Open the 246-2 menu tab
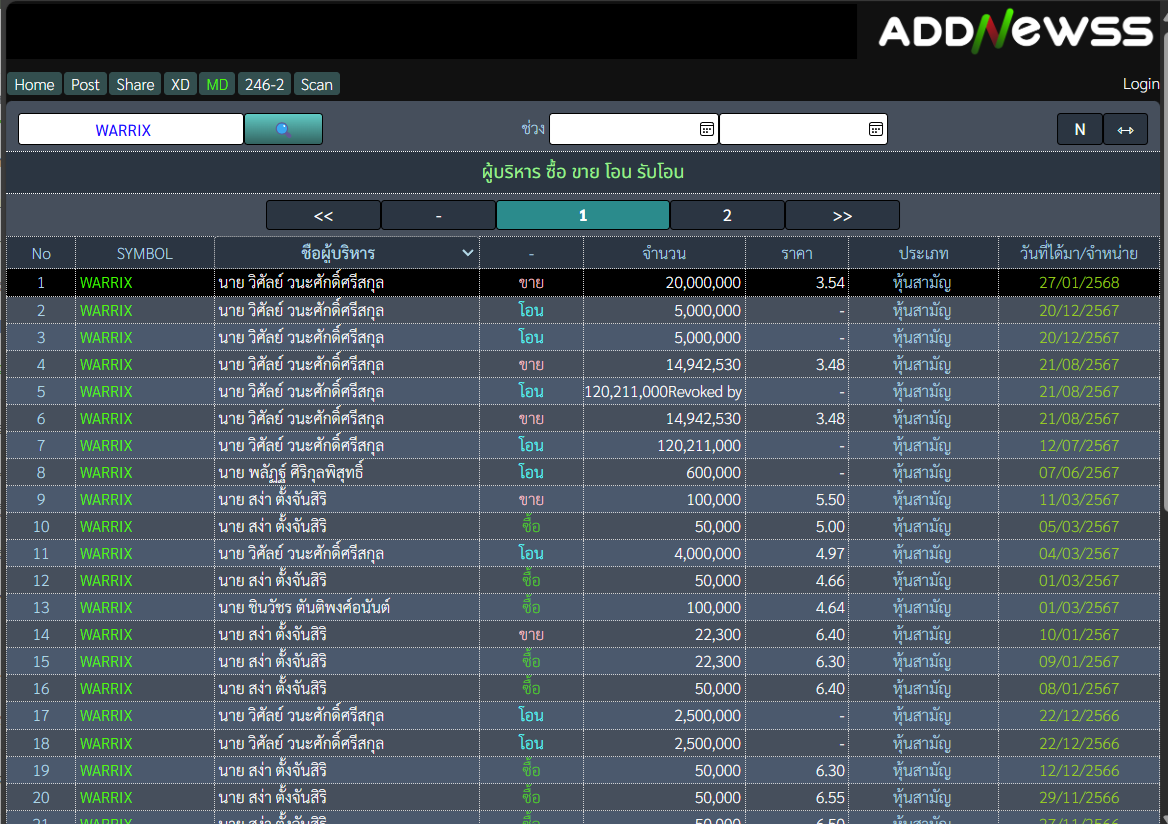The image size is (1168, 824). (x=264, y=85)
